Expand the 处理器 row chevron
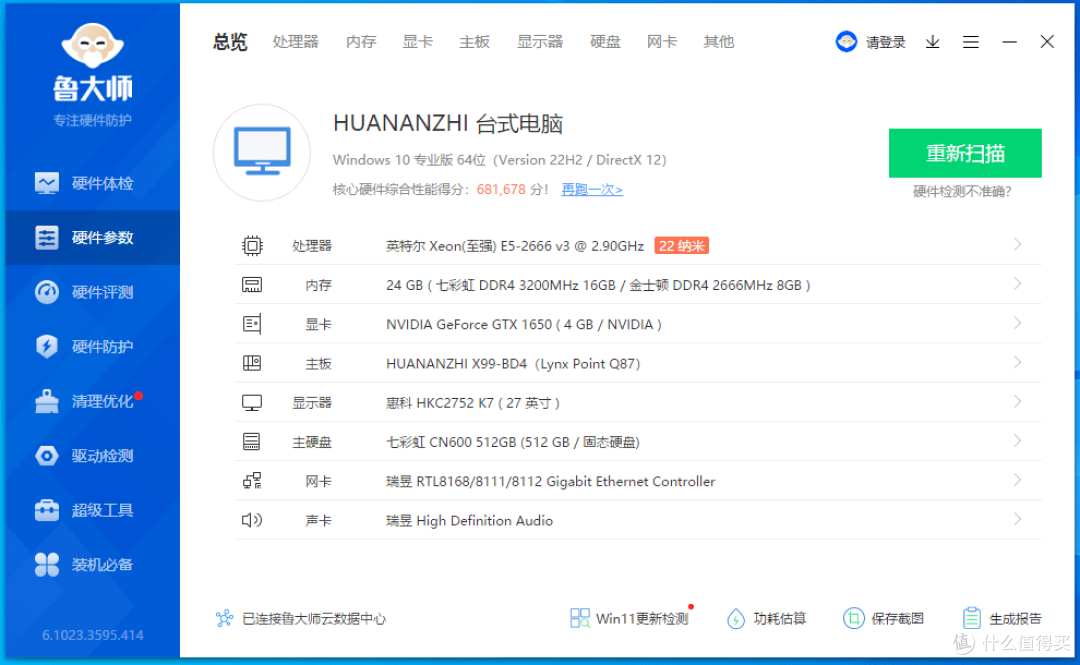Image resolution: width=1080 pixels, height=665 pixels. pos(1017,245)
